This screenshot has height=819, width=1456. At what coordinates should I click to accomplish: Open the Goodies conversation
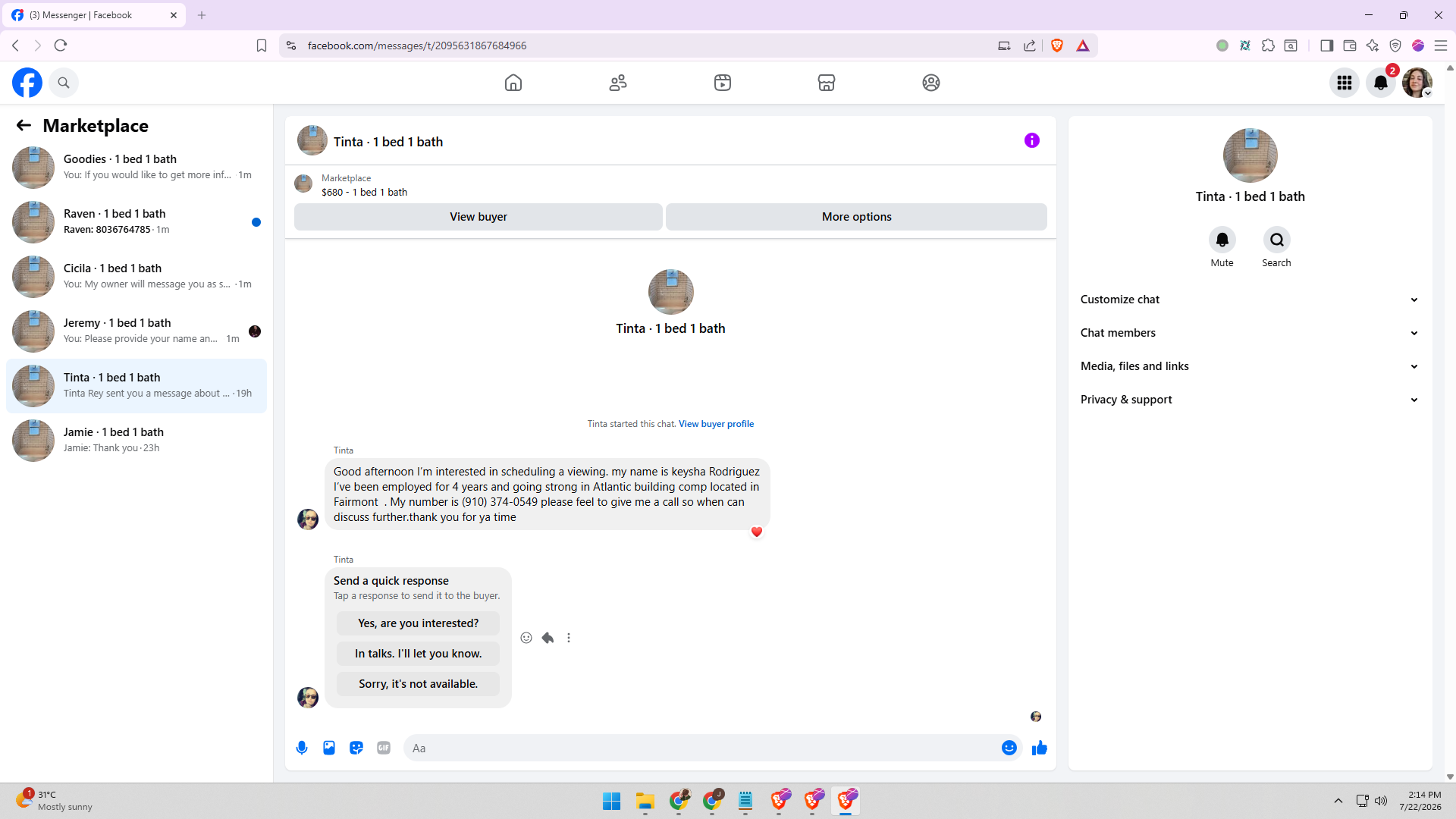pos(136,168)
